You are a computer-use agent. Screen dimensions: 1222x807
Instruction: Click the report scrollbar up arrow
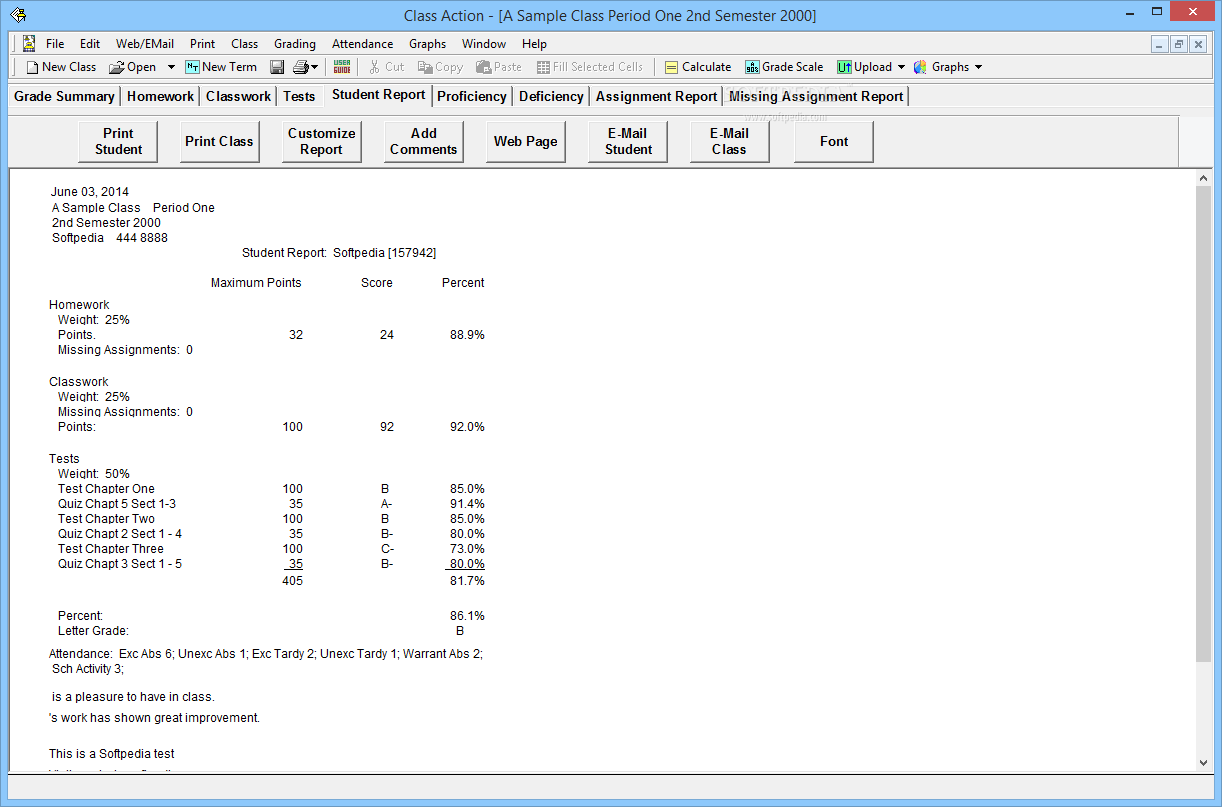coord(1204,178)
